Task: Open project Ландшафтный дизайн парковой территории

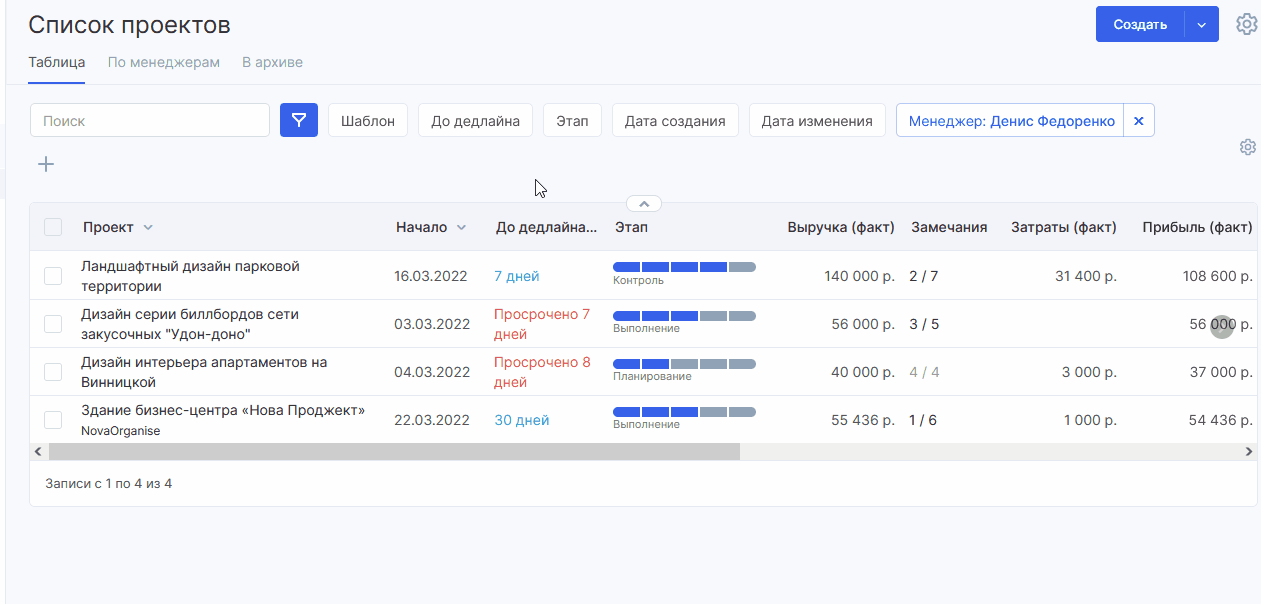Action: point(190,276)
